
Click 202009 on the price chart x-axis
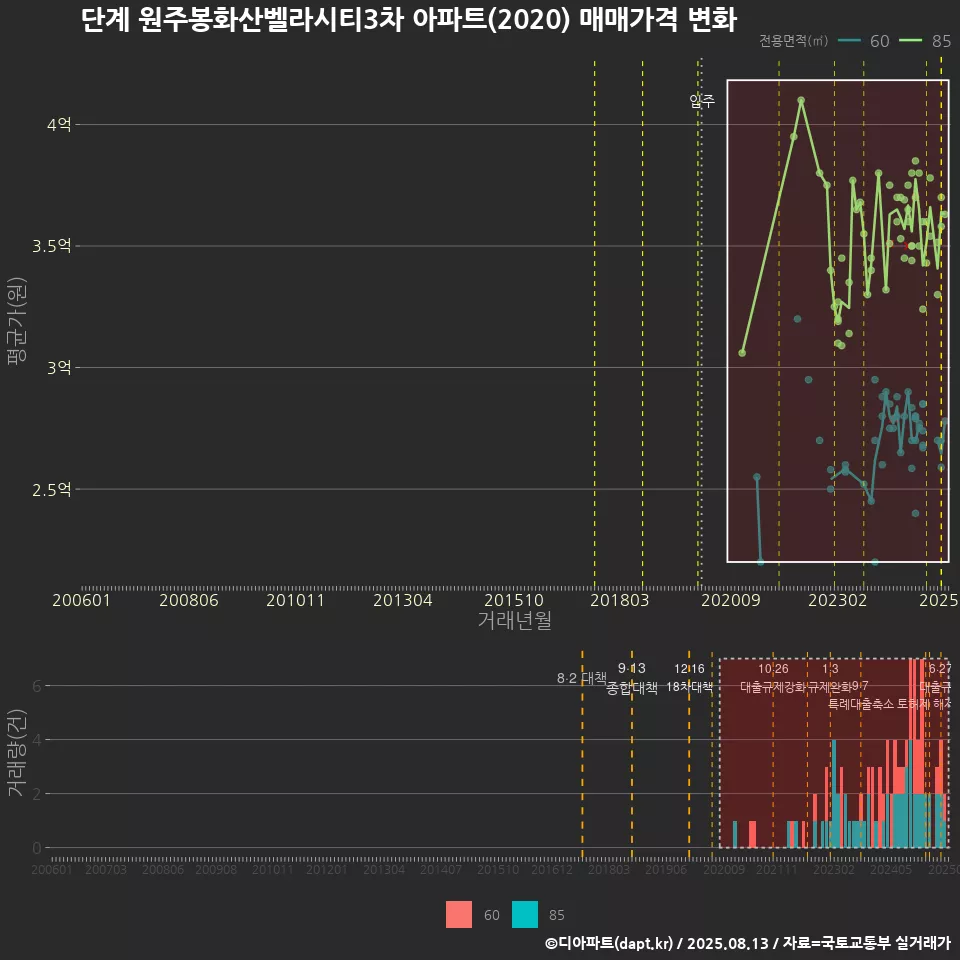pyautogui.click(x=730, y=600)
